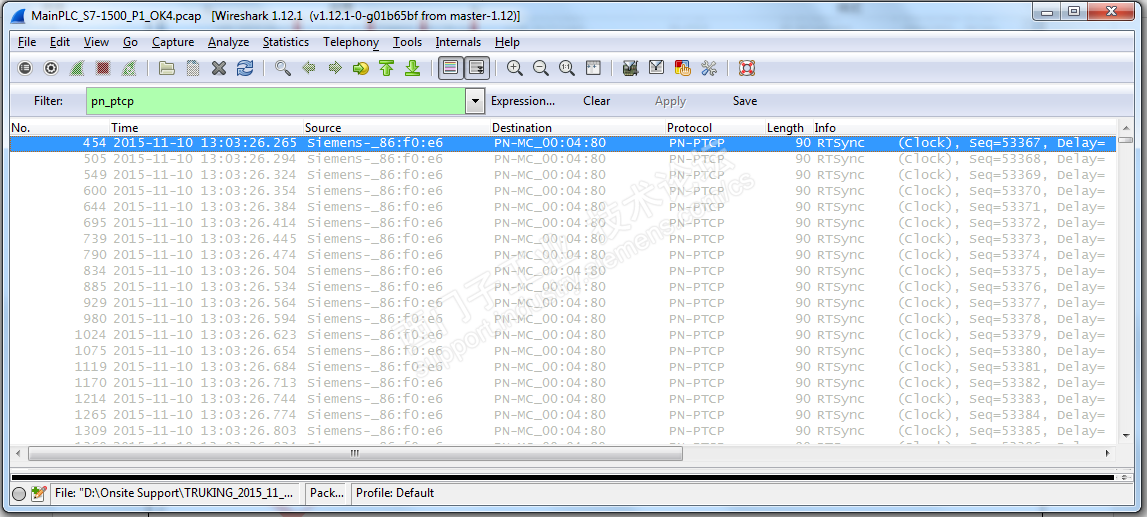Edit capture filters

630,68
